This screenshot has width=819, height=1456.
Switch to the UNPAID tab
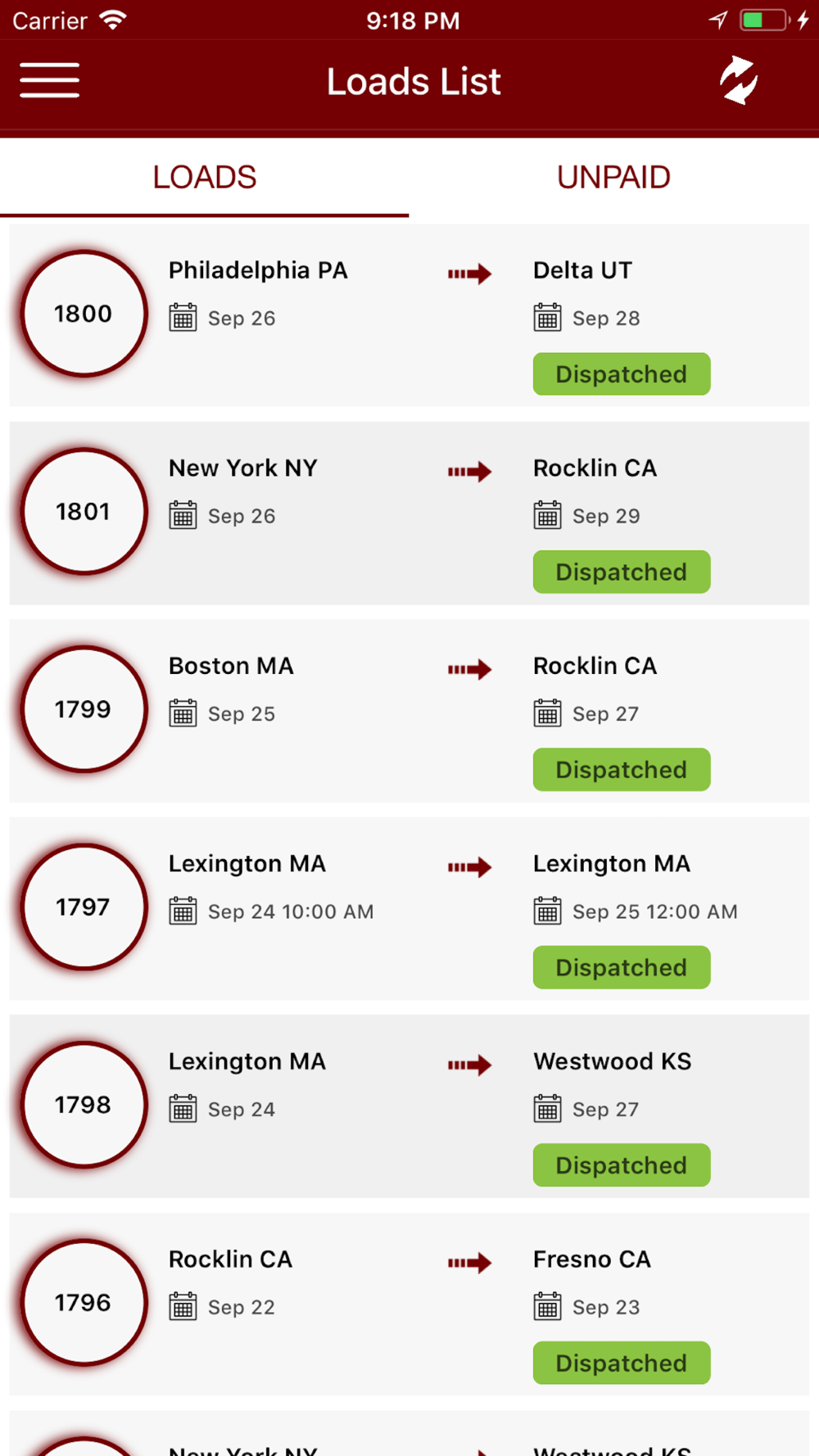(613, 177)
